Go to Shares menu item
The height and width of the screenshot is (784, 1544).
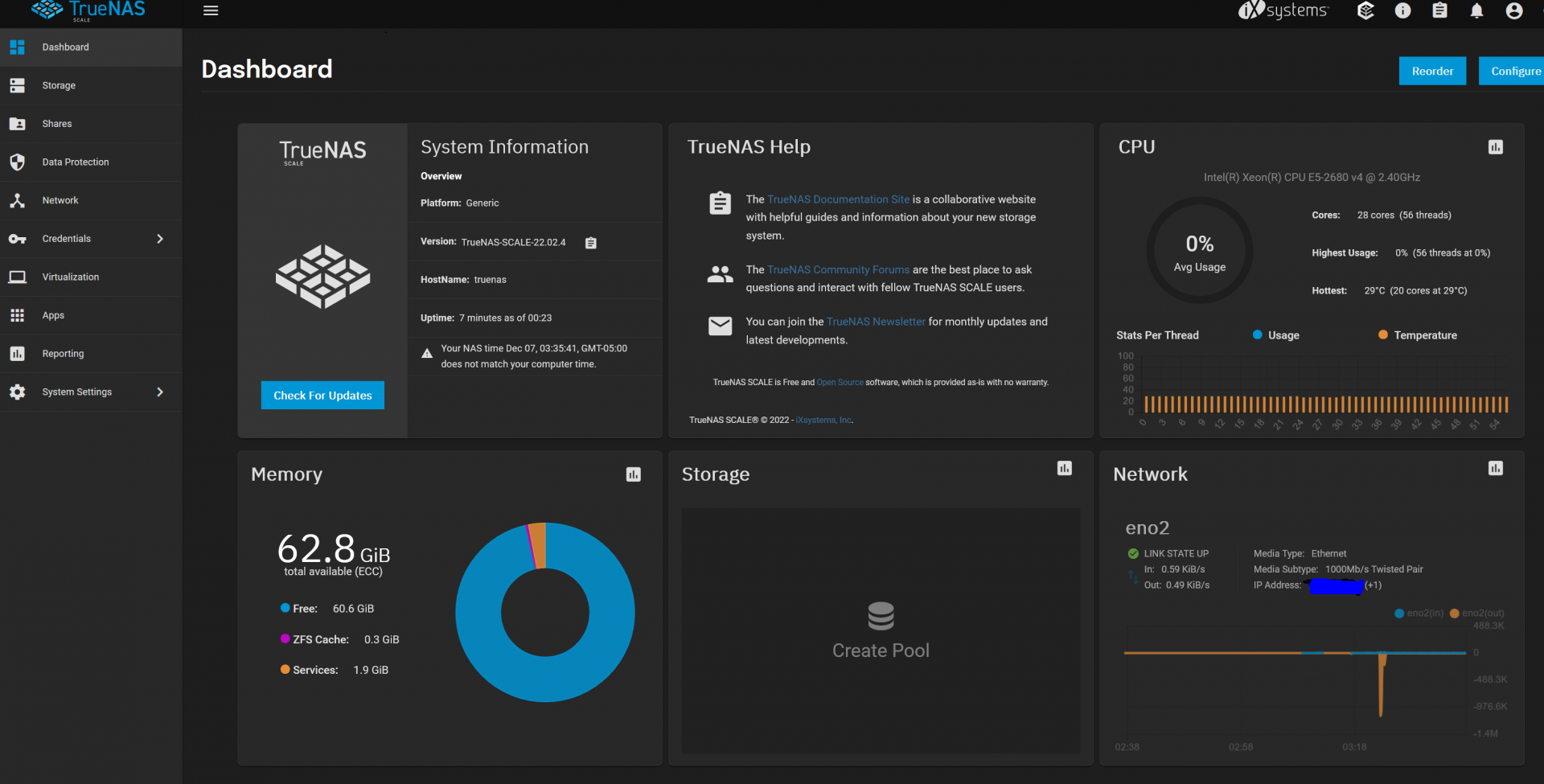pyautogui.click(x=91, y=124)
